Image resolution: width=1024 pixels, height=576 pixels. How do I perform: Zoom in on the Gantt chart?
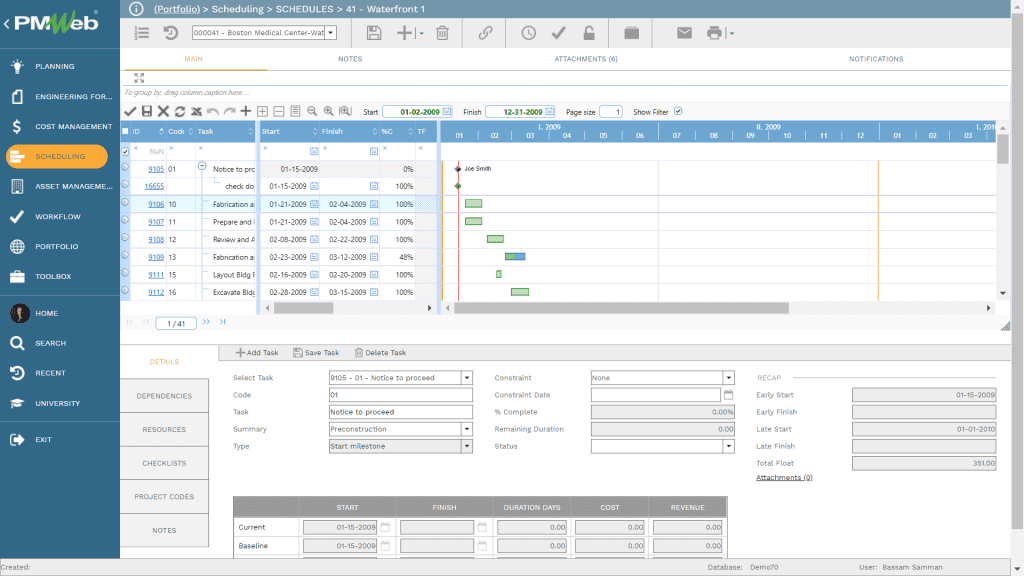[x=328, y=112]
